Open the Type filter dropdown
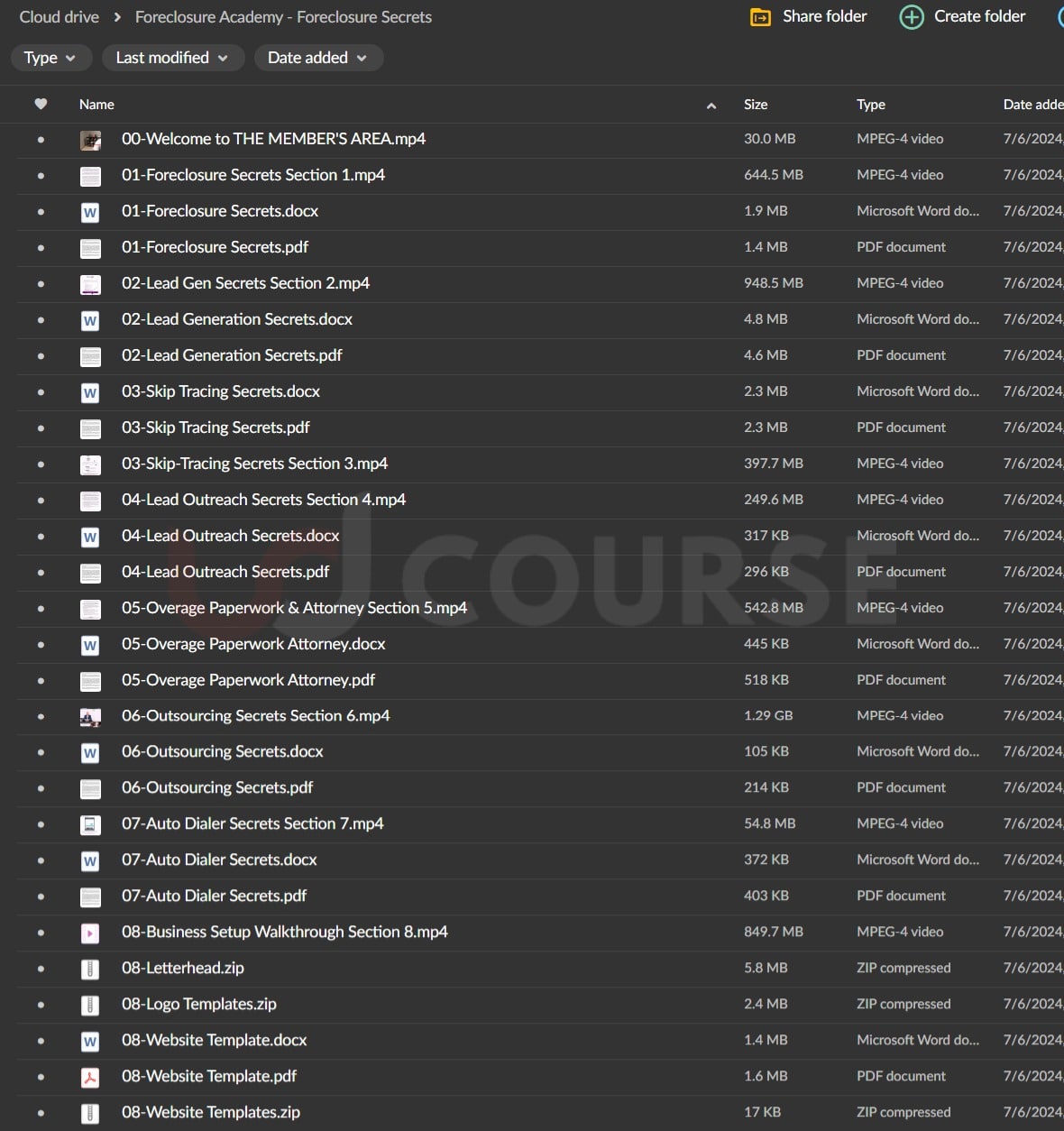The width and height of the screenshot is (1064, 1131). (50, 58)
